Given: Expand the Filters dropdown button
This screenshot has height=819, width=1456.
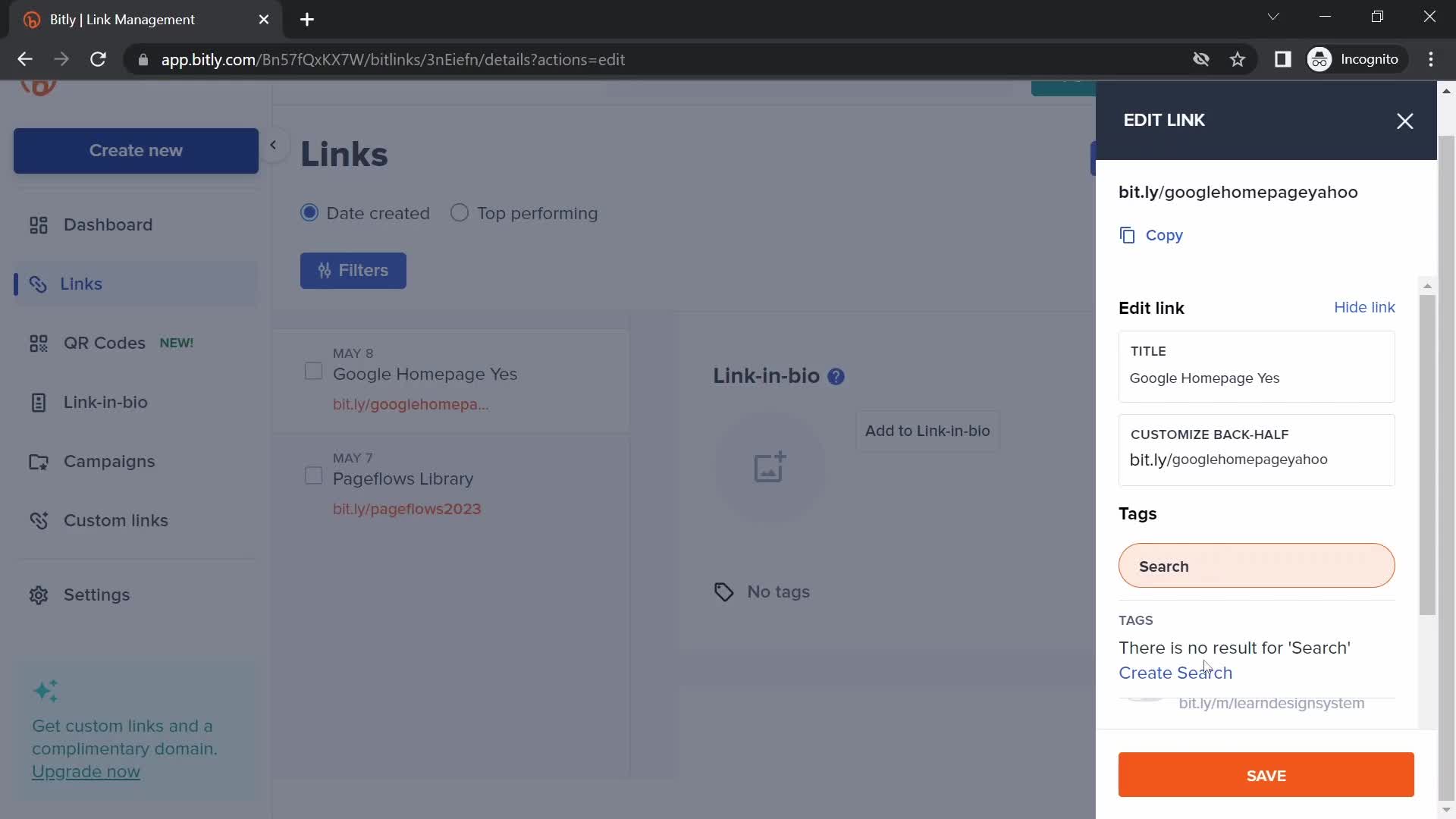Looking at the screenshot, I should [x=354, y=270].
